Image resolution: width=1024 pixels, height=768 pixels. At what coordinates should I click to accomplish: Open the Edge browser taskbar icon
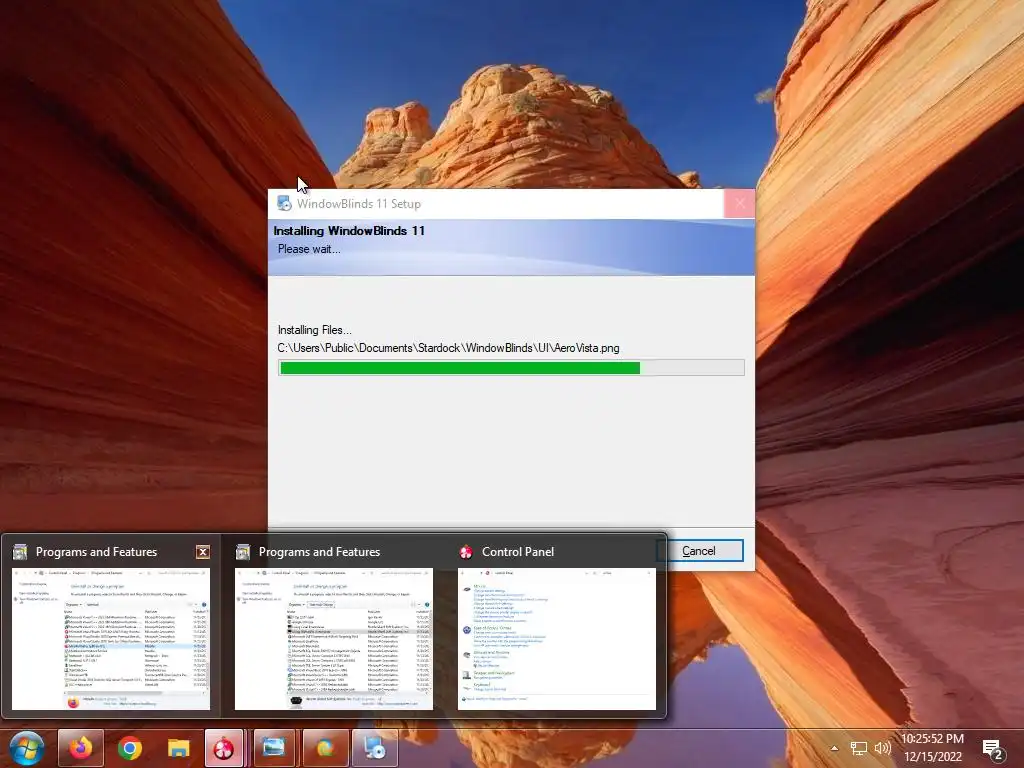tap(325, 748)
